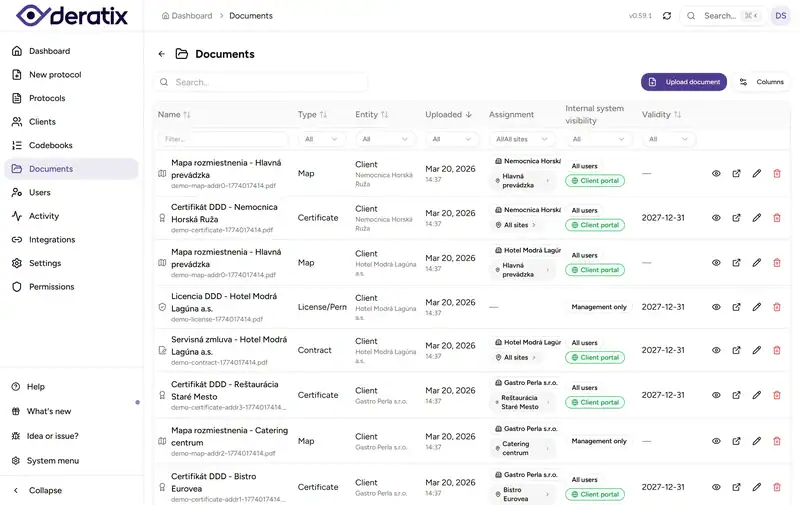Preview Certifikát DDD - Nemocnica Horská Ruža with eye icon
The height and width of the screenshot is (505, 800).
[x=716, y=218]
